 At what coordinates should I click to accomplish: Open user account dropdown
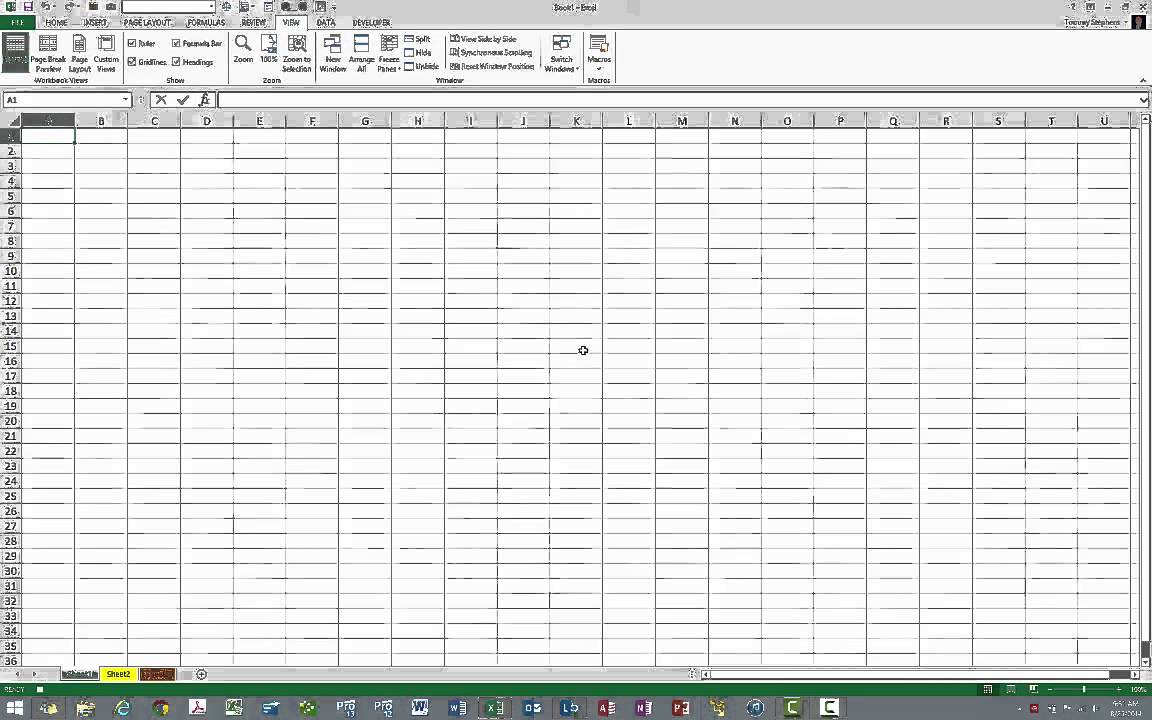tap(1126, 23)
